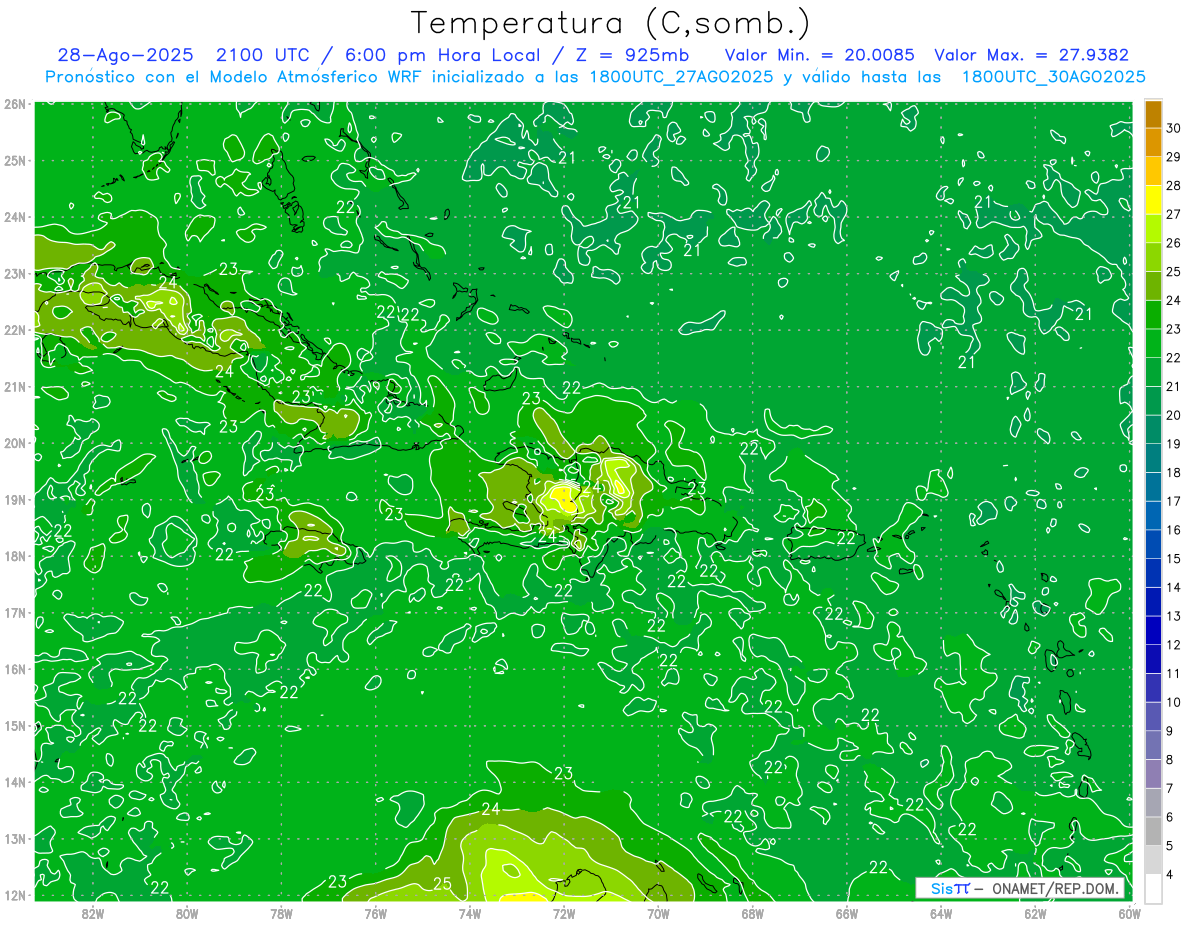This screenshot has height=927, width=1200.
Task: Click the value 26 on the color scale
Action: tap(1174, 243)
